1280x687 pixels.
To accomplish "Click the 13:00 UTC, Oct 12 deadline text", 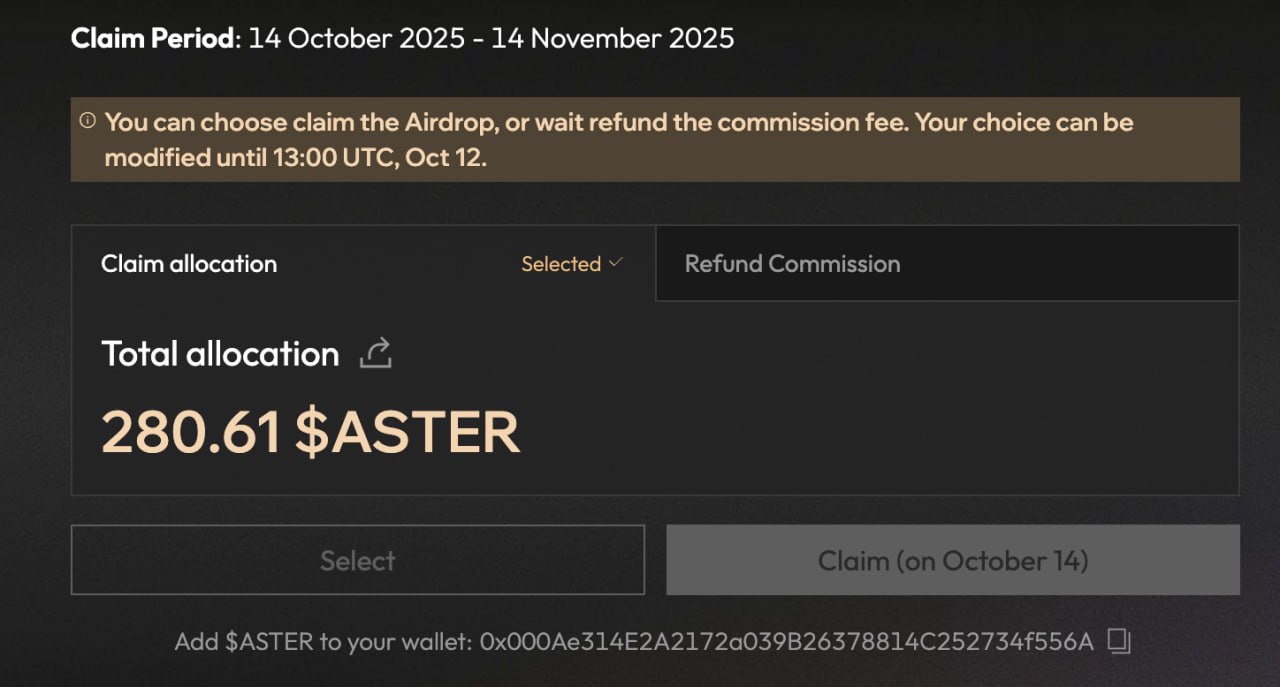I will tap(379, 158).
